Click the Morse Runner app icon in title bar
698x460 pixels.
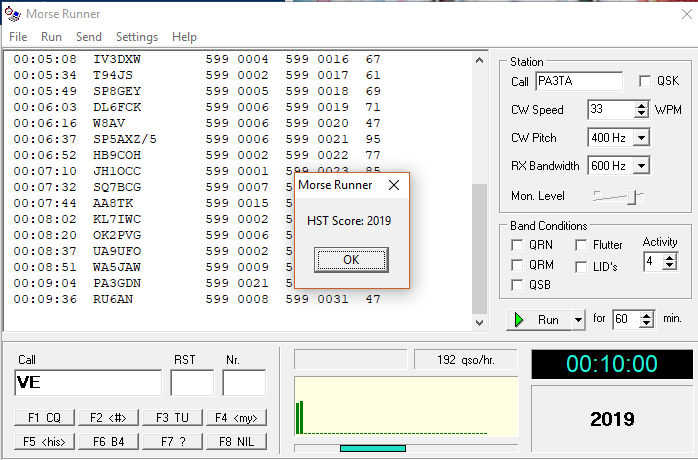pyautogui.click(x=12, y=14)
